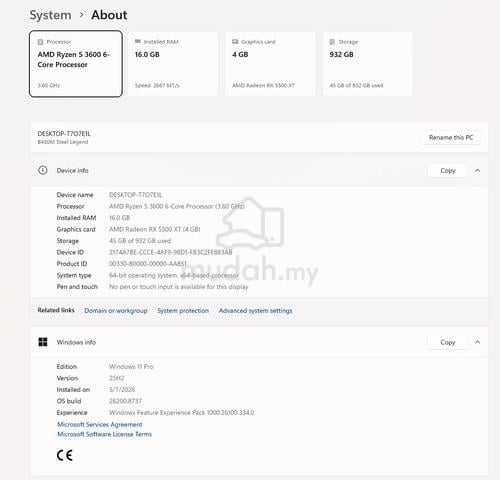Go back to System in breadcrumb
The image size is (500, 480).
point(50,15)
